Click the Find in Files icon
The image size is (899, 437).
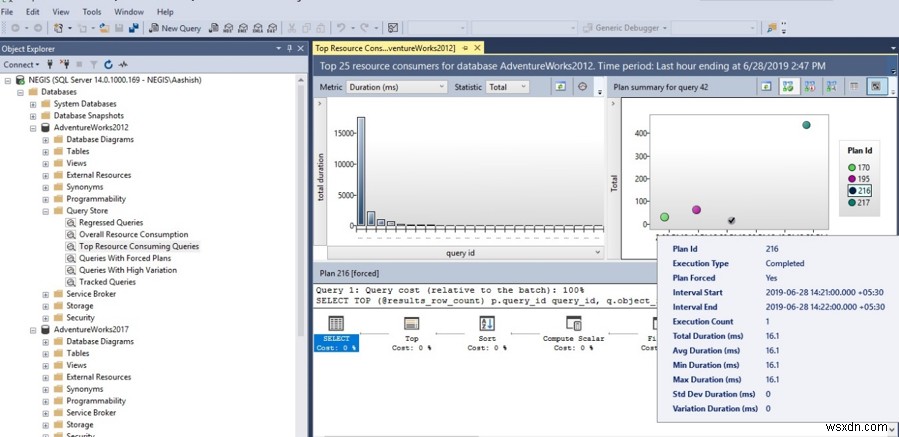(x=772, y=28)
